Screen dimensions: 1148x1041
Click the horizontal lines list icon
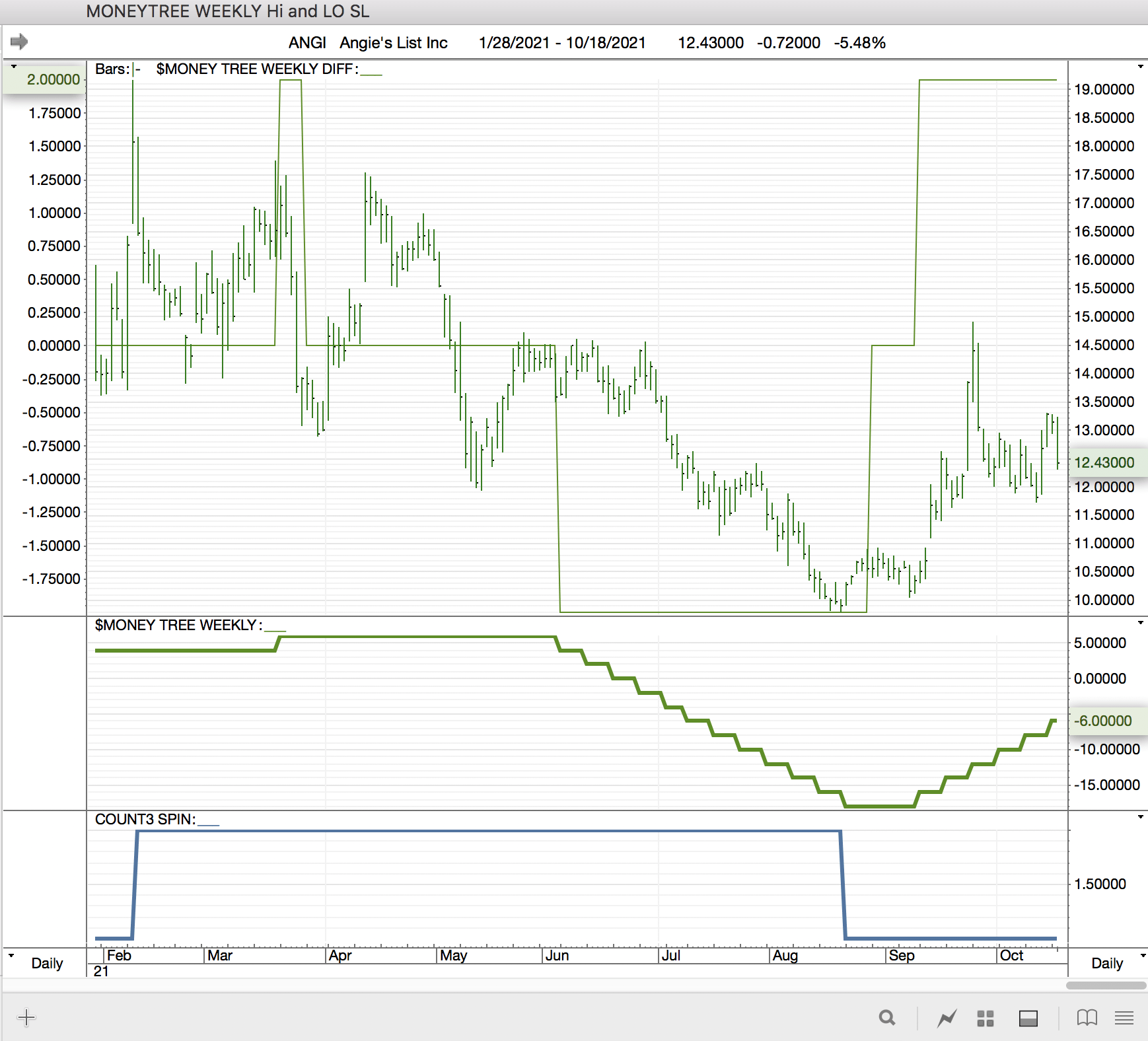(1124, 1018)
